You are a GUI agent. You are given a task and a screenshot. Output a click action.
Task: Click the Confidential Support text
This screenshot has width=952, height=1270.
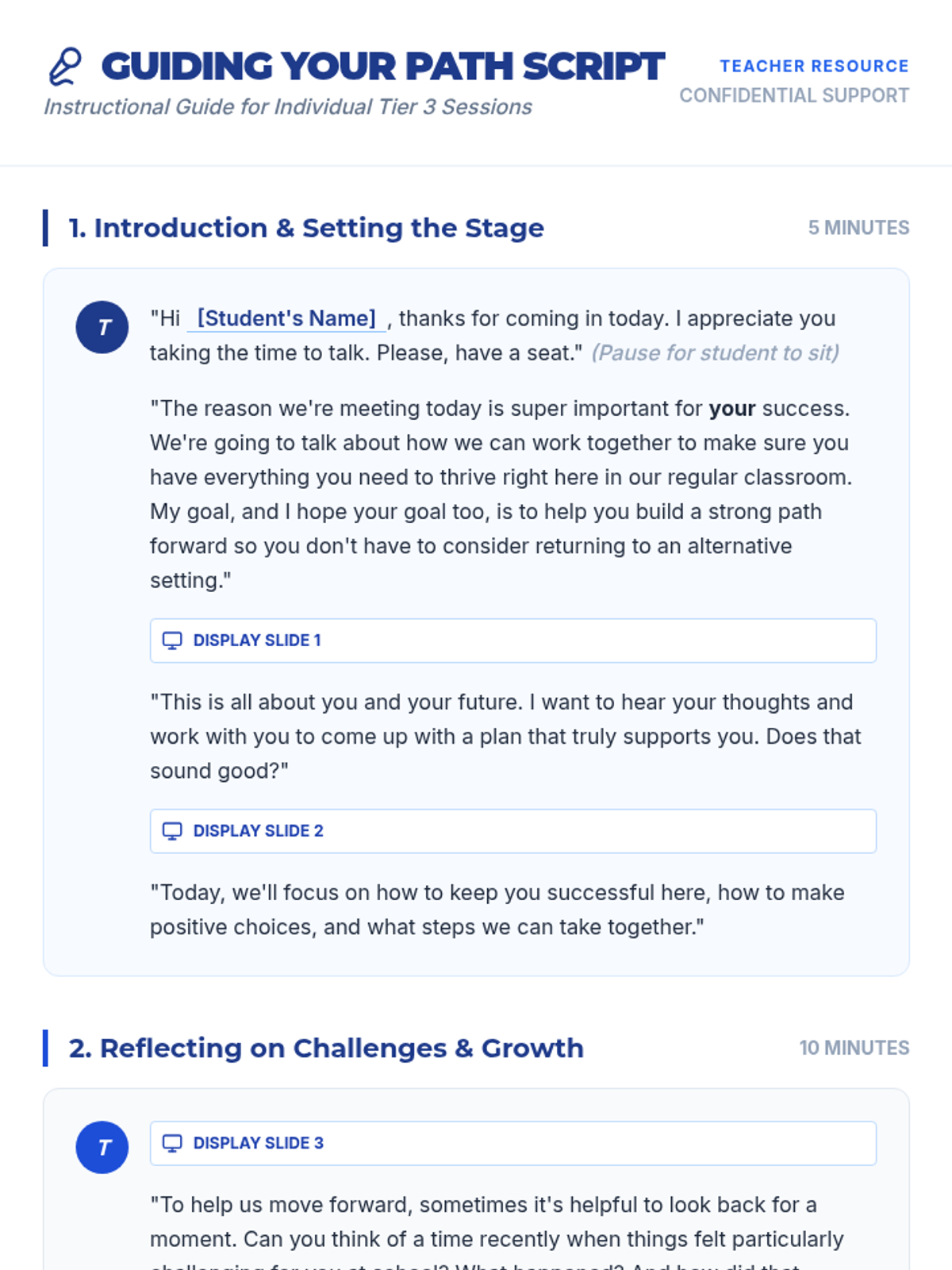[x=794, y=95]
